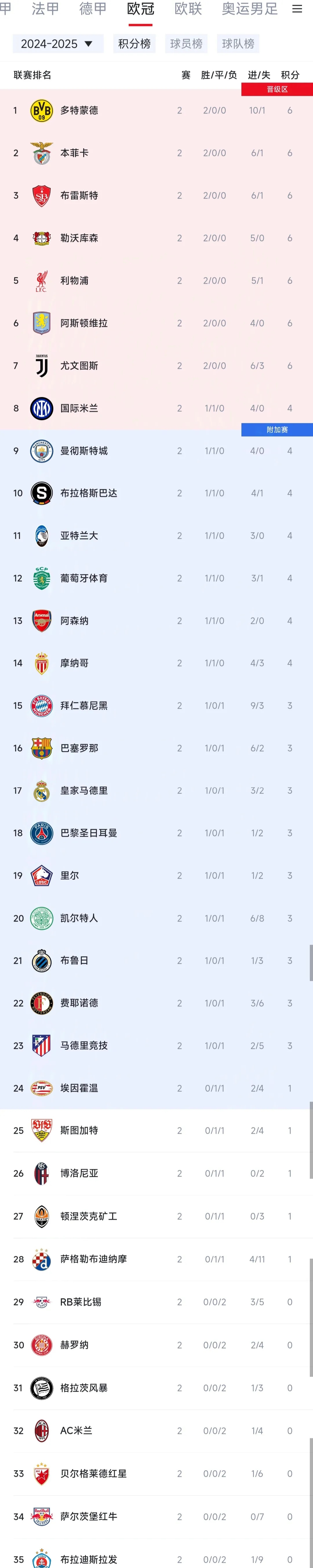Open the hamburger menu icon
Image resolution: width=313 pixels, height=1568 pixels.
click(297, 9)
